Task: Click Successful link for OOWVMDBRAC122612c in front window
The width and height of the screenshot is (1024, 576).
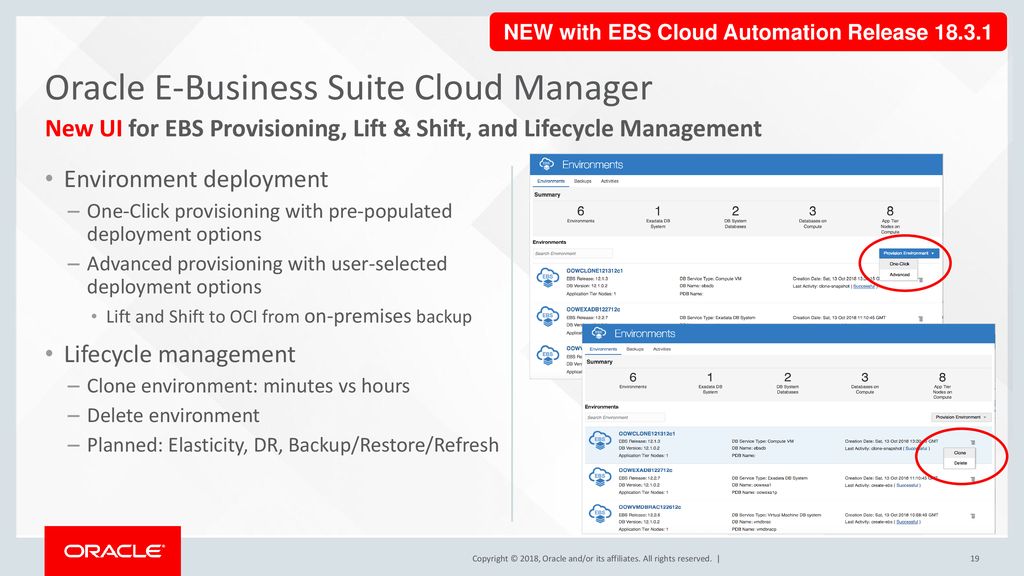Action: pos(907,522)
